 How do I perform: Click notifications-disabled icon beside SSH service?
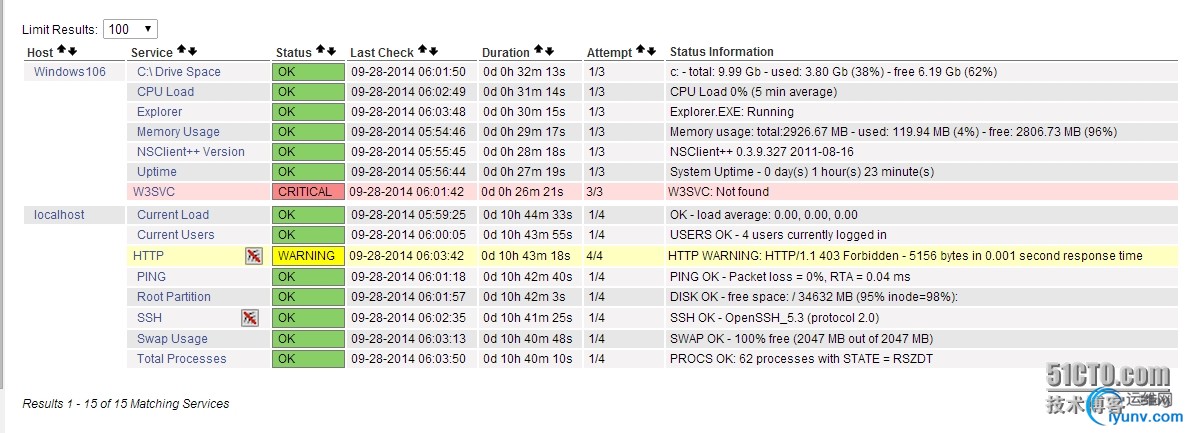(250, 317)
